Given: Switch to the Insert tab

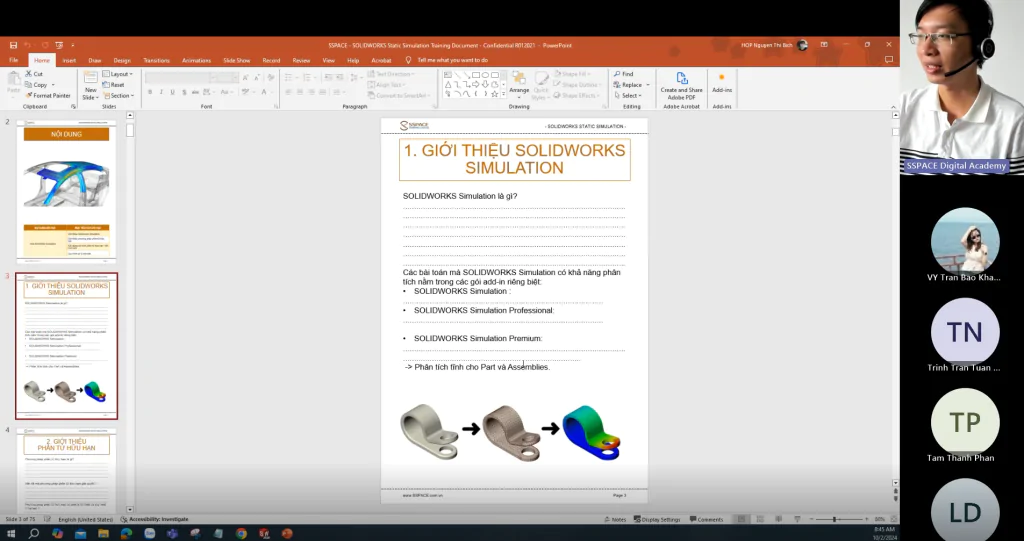Looking at the screenshot, I should (69, 60).
